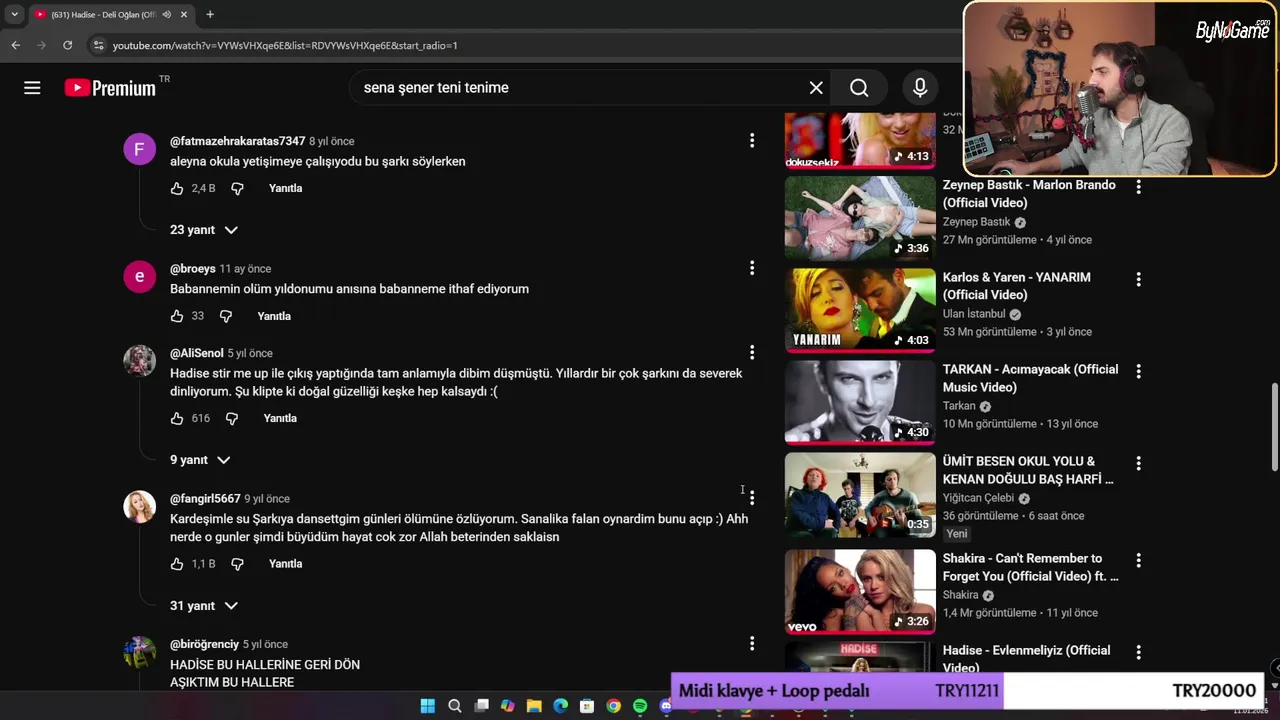Reply to @broeys with Yanıtla
Viewport: 1280px width, 720px height.
274,316
